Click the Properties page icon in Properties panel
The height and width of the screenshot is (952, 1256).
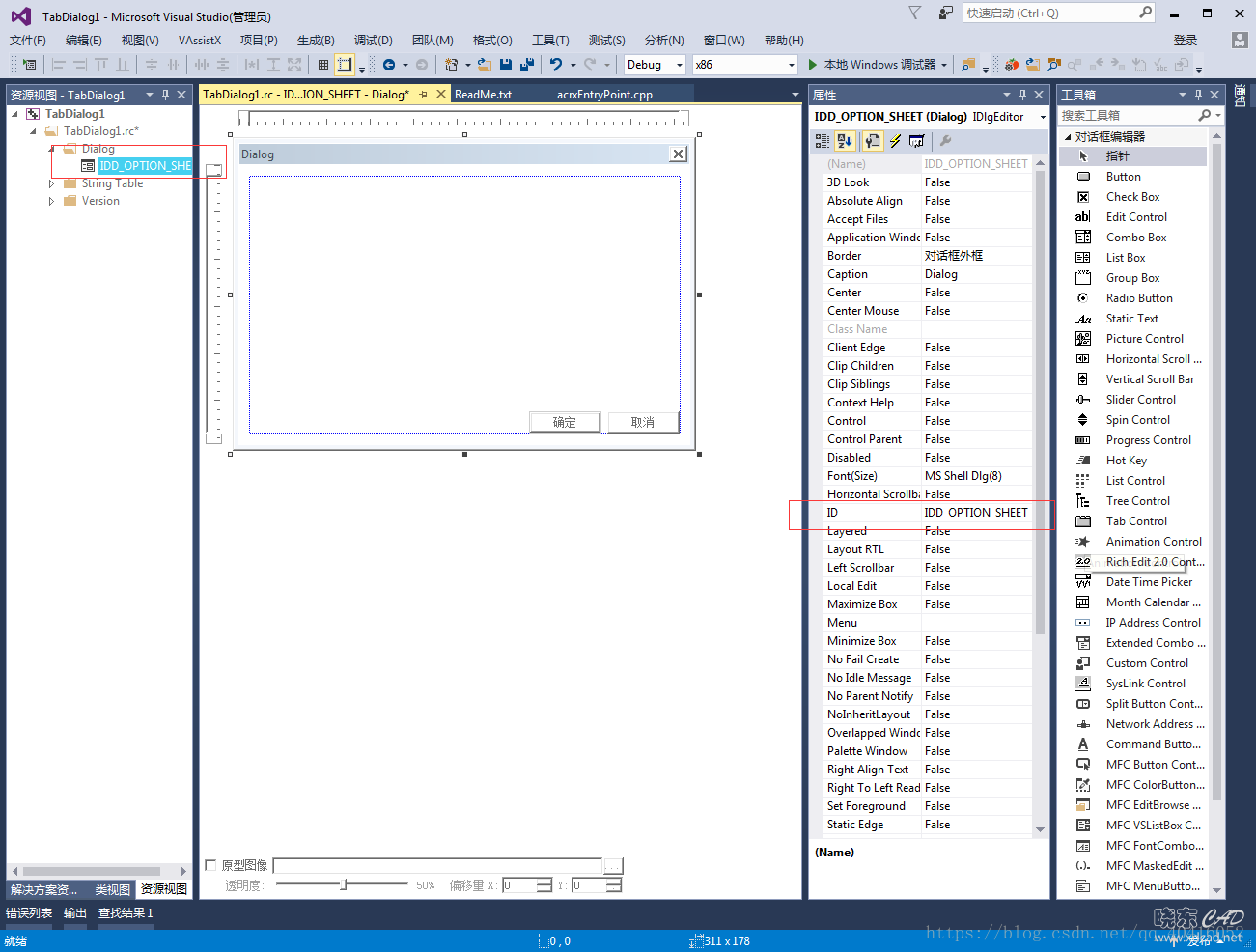(873, 141)
